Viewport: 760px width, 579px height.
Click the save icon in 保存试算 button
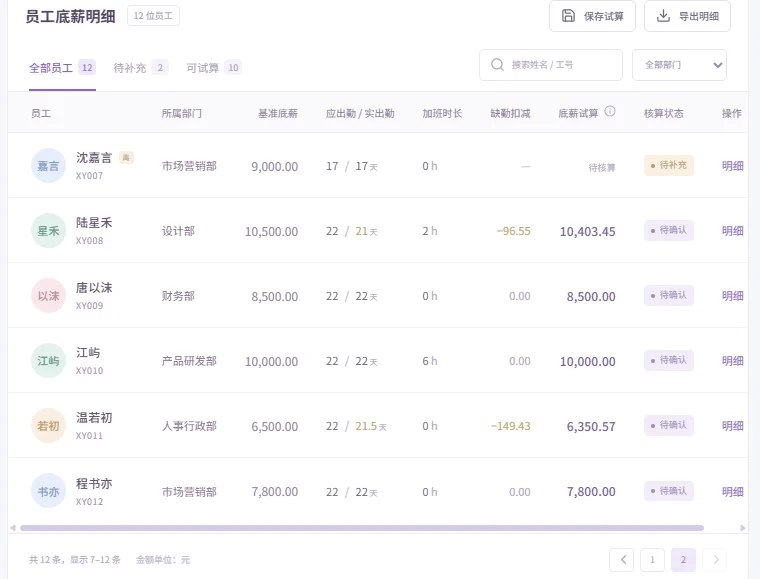tap(568, 16)
